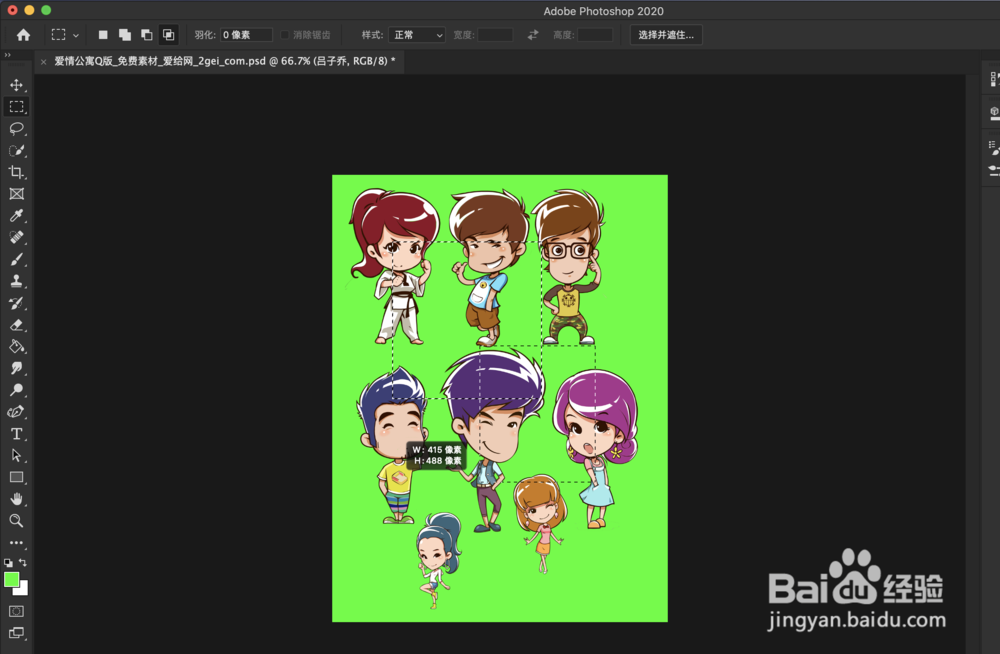Open the marquee tool preset picker

tap(65, 35)
